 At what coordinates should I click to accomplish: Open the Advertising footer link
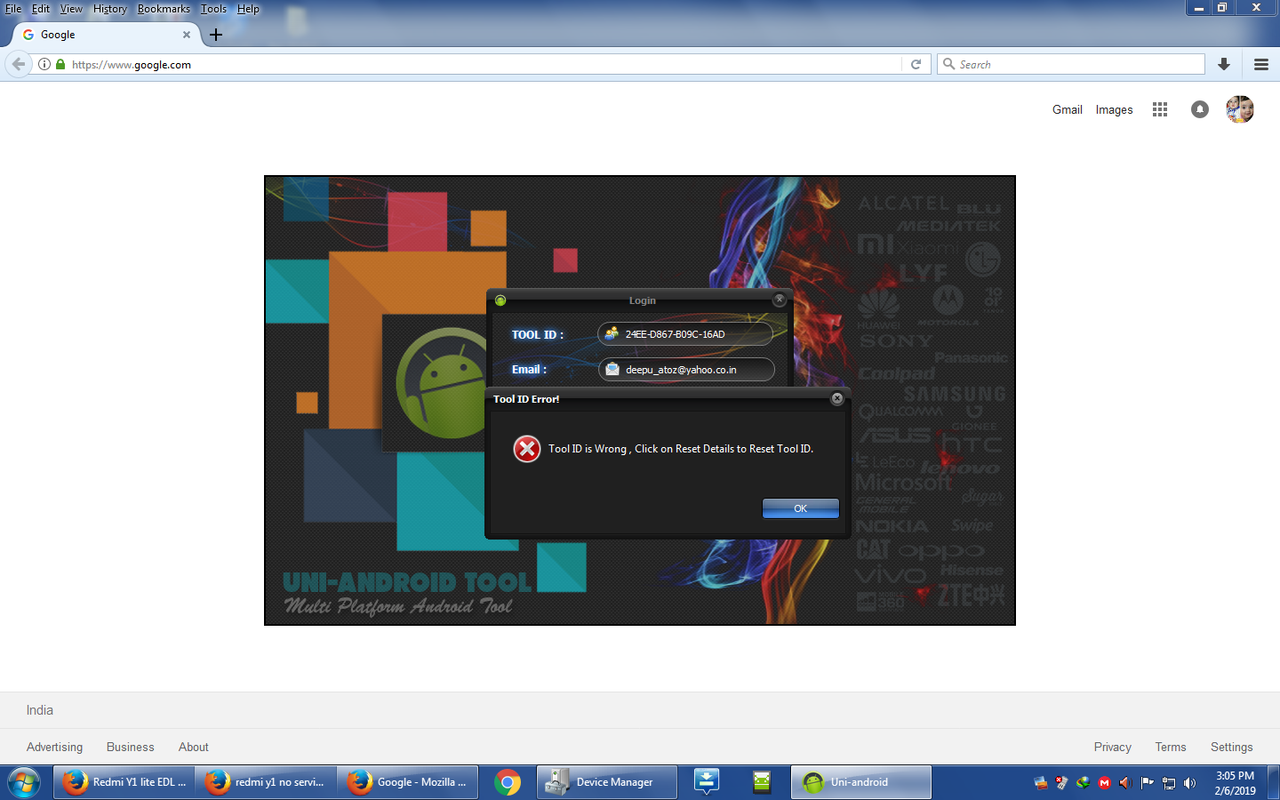click(x=55, y=747)
